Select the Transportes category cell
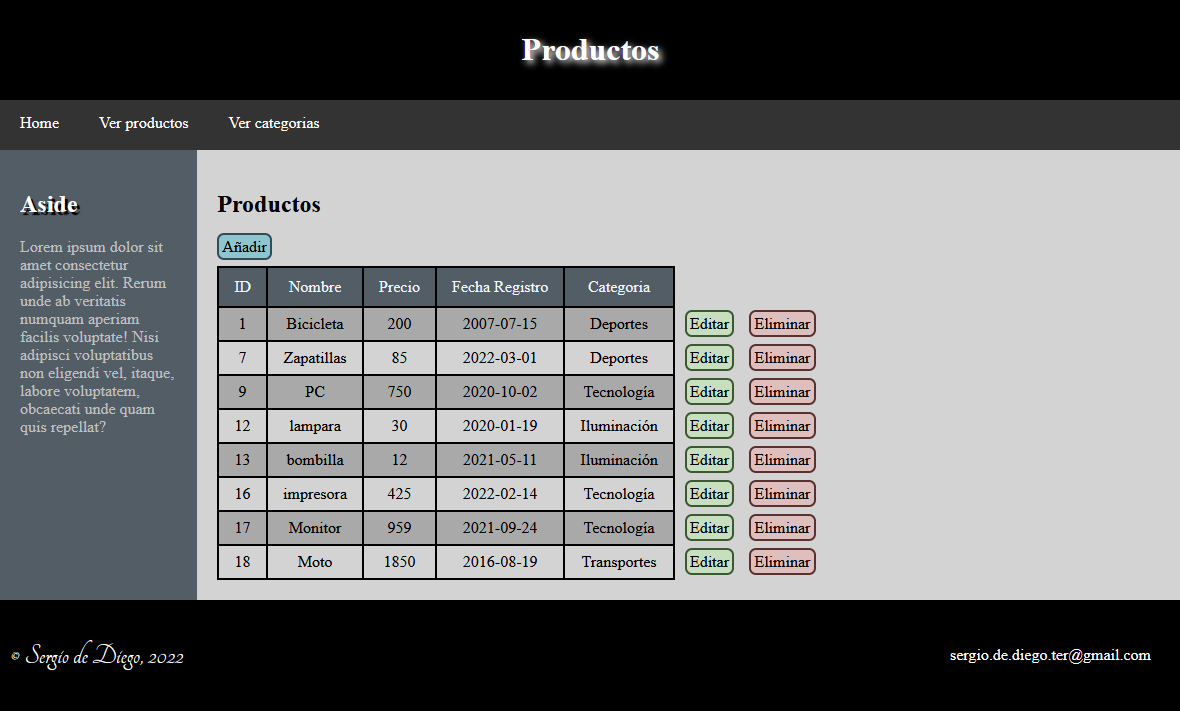Screen dimensions: 1180x711 [619, 562]
